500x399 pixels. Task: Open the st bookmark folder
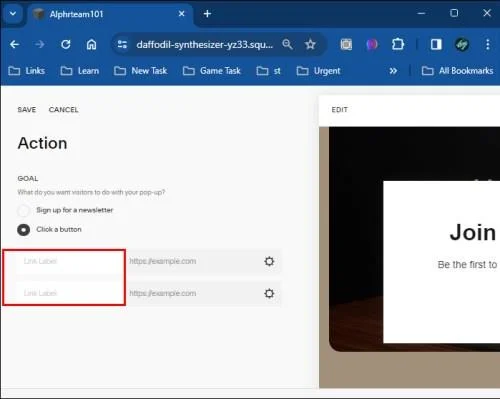(x=268, y=71)
